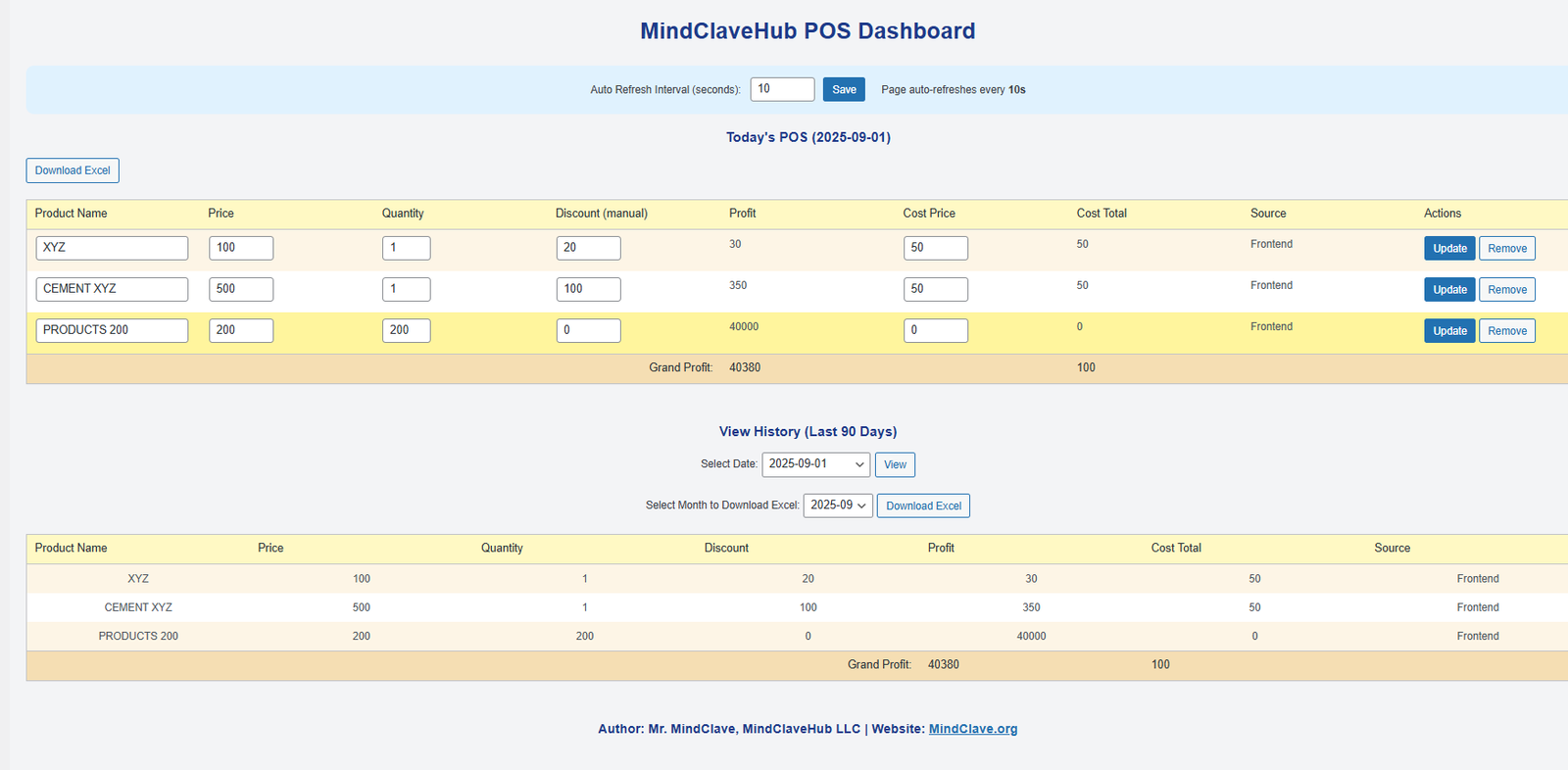
Task: Click the cost price field for CEMENT XYZ
Action: coord(935,289)
